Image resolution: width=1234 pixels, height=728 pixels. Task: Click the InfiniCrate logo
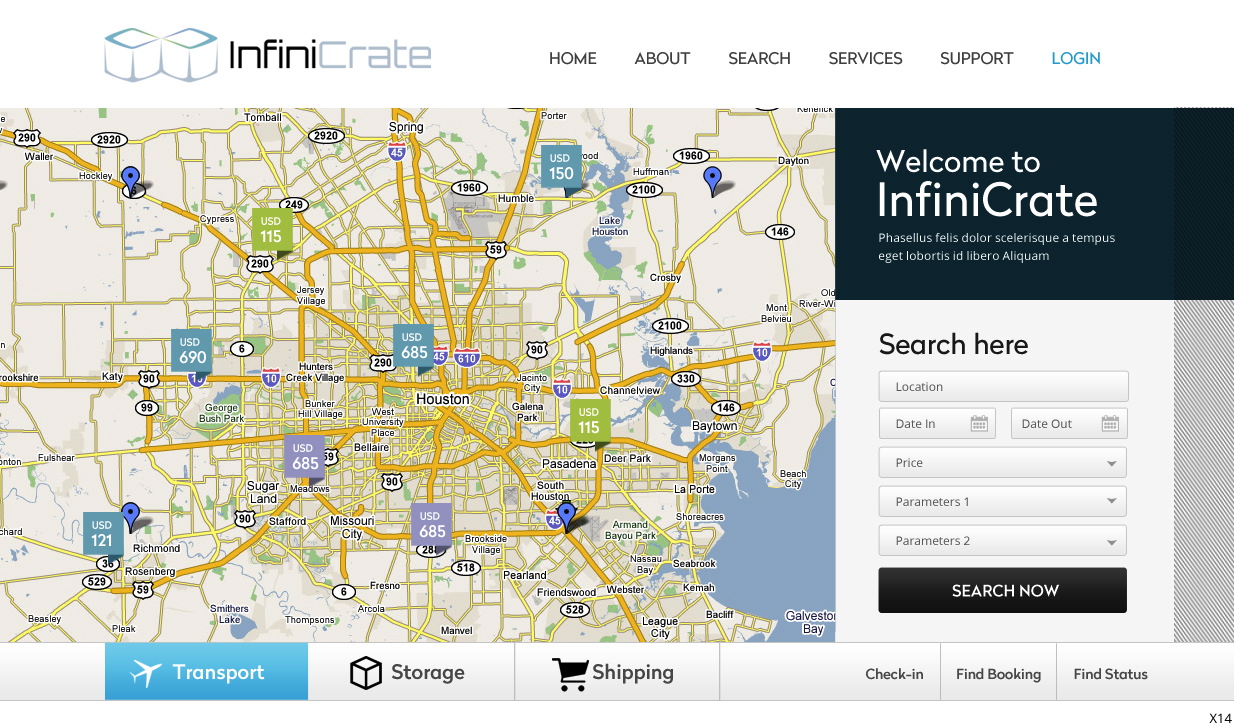coord(268,55)
